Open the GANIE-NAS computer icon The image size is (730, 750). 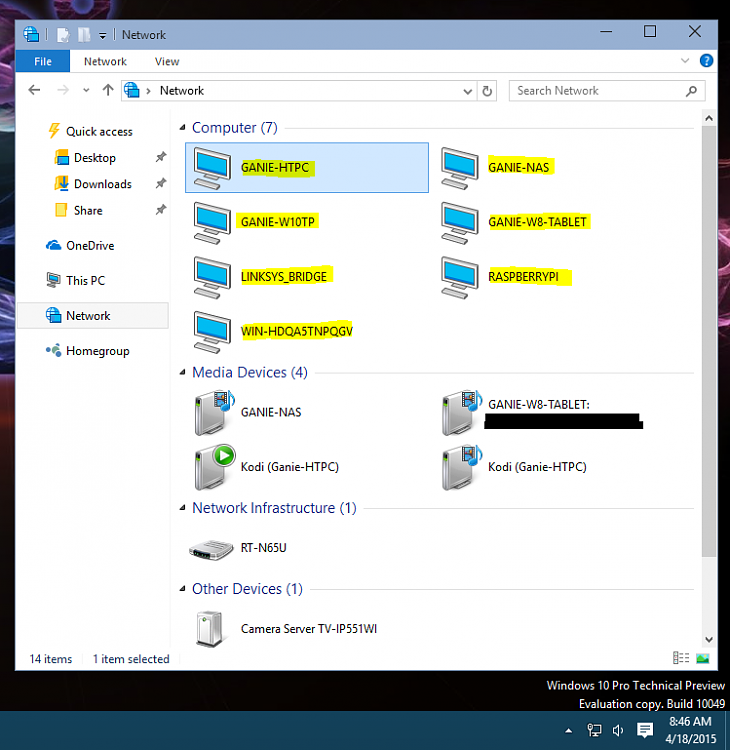[x=459, y=168]
